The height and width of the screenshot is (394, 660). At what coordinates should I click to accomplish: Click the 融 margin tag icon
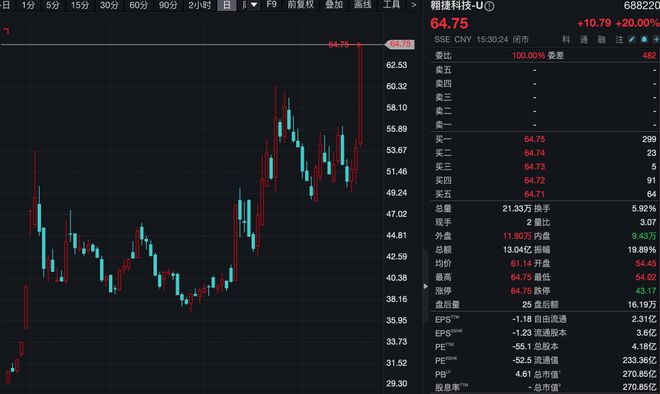coord(602,40)
